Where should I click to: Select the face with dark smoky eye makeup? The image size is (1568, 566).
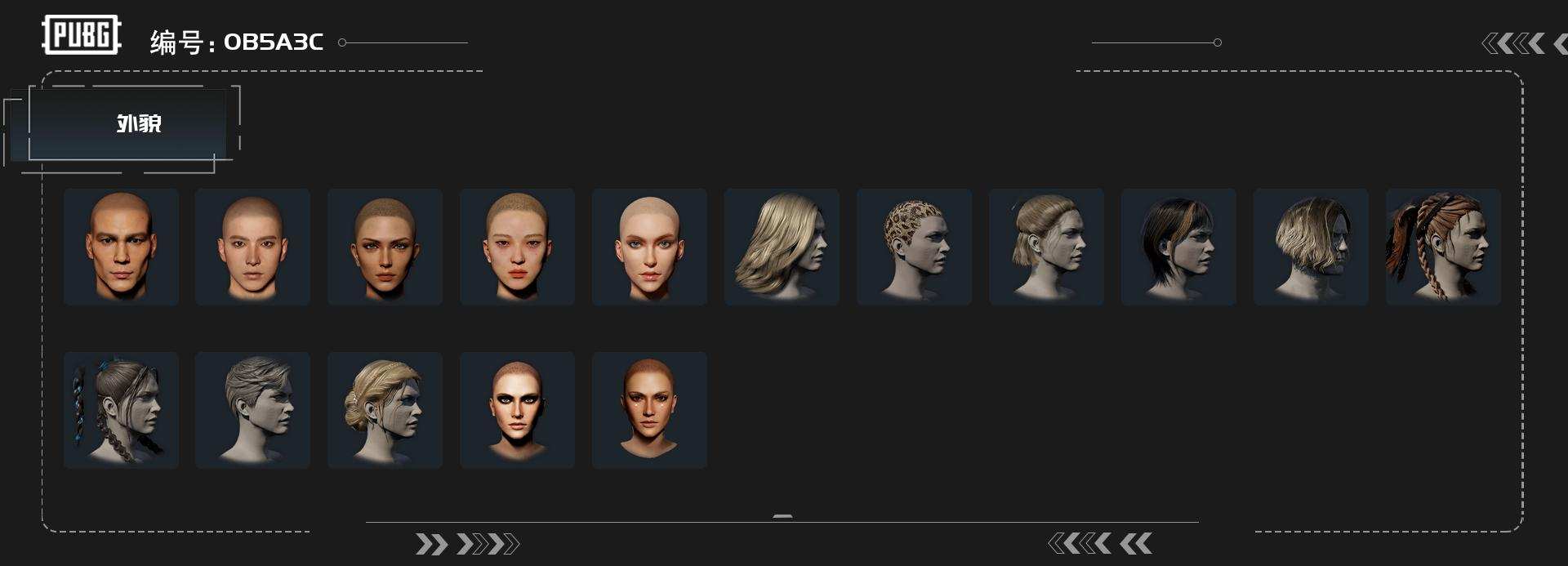point(517,410)
